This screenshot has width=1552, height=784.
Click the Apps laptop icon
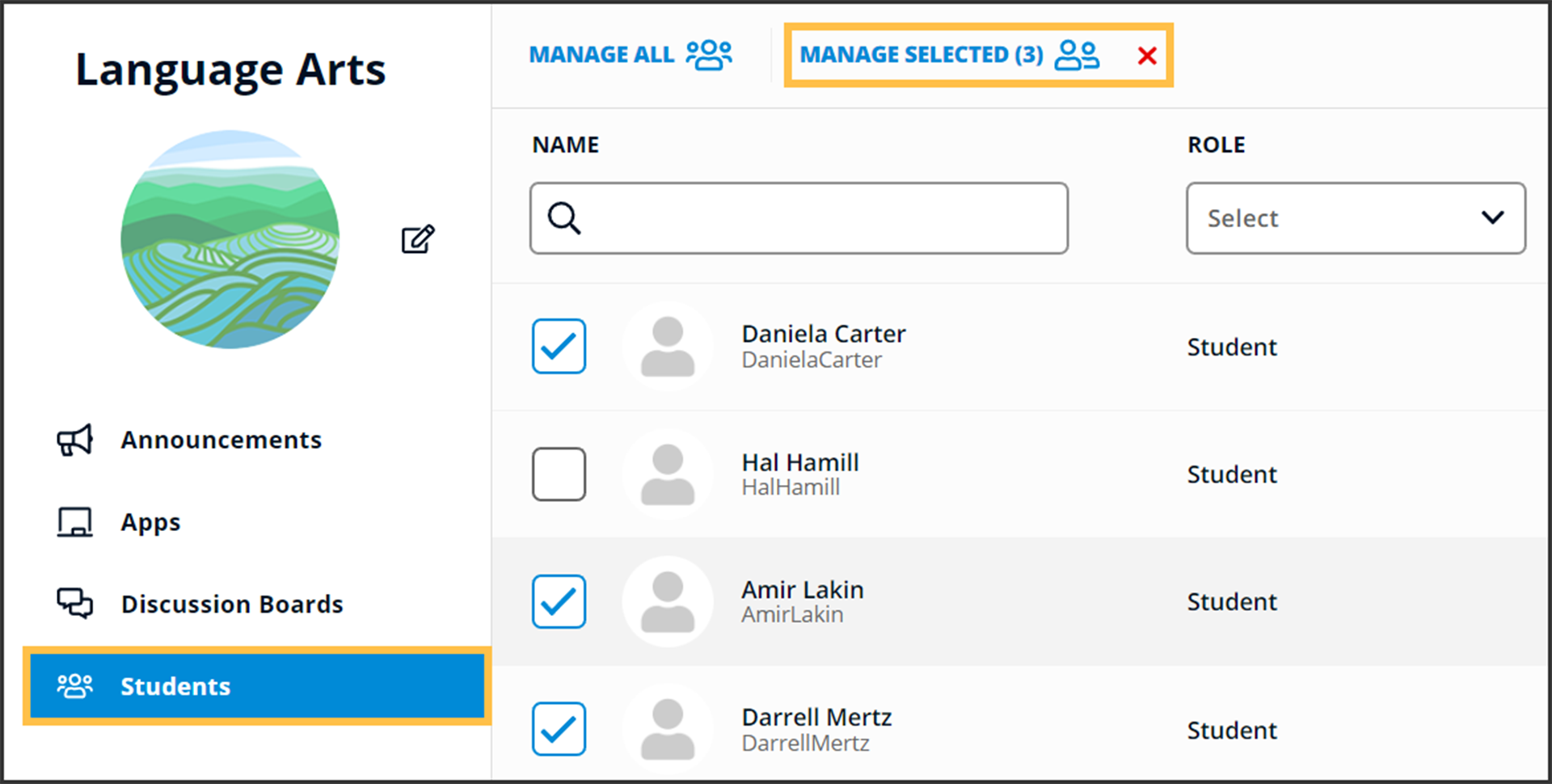point(74,522)
